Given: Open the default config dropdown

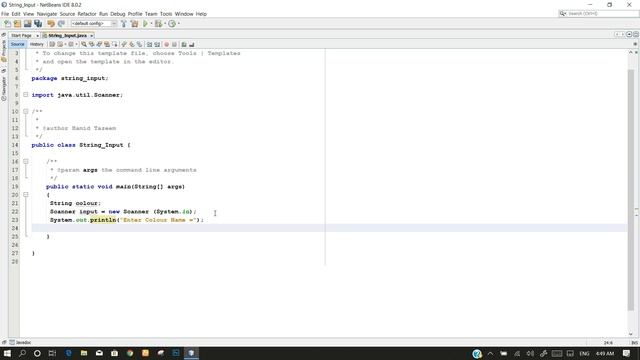Looking at the screenshot, I should tap(94, 24).
